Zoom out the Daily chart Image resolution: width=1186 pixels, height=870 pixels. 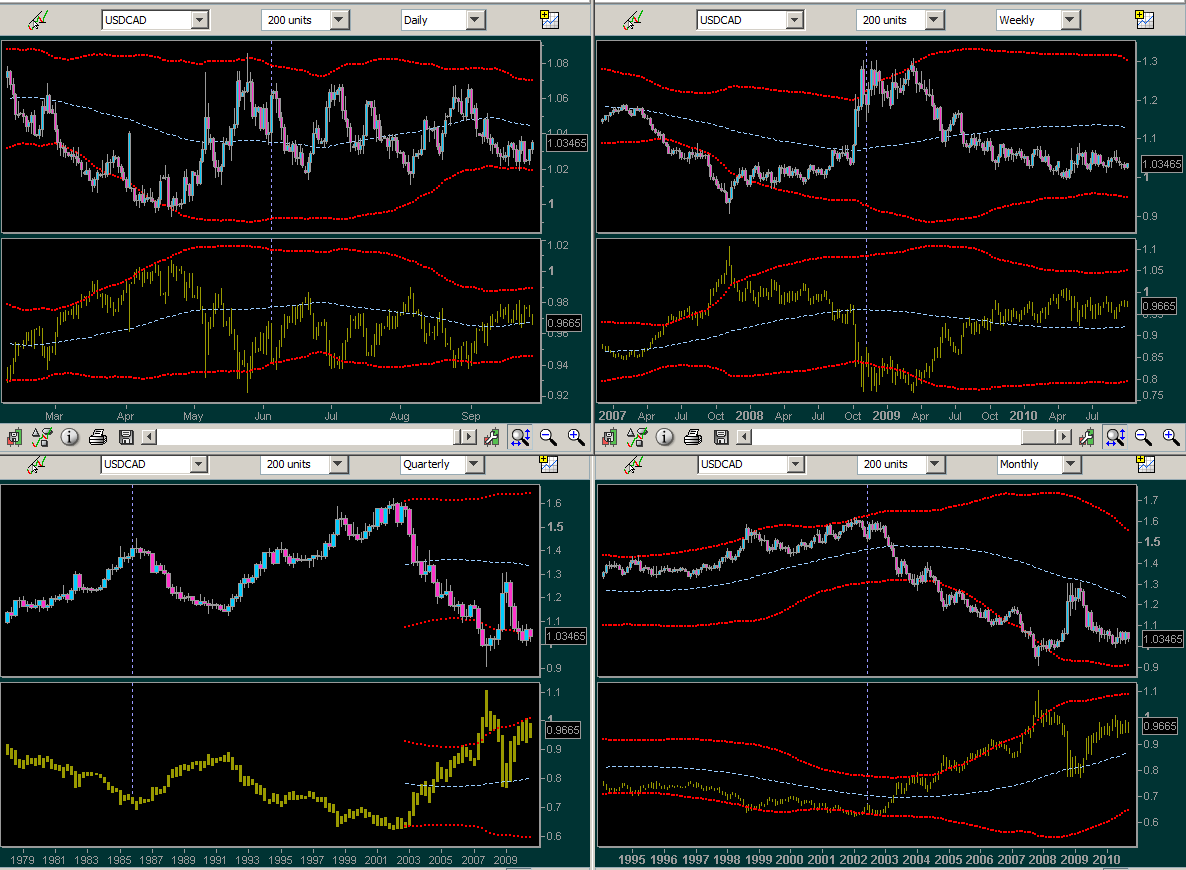point(548,437)
